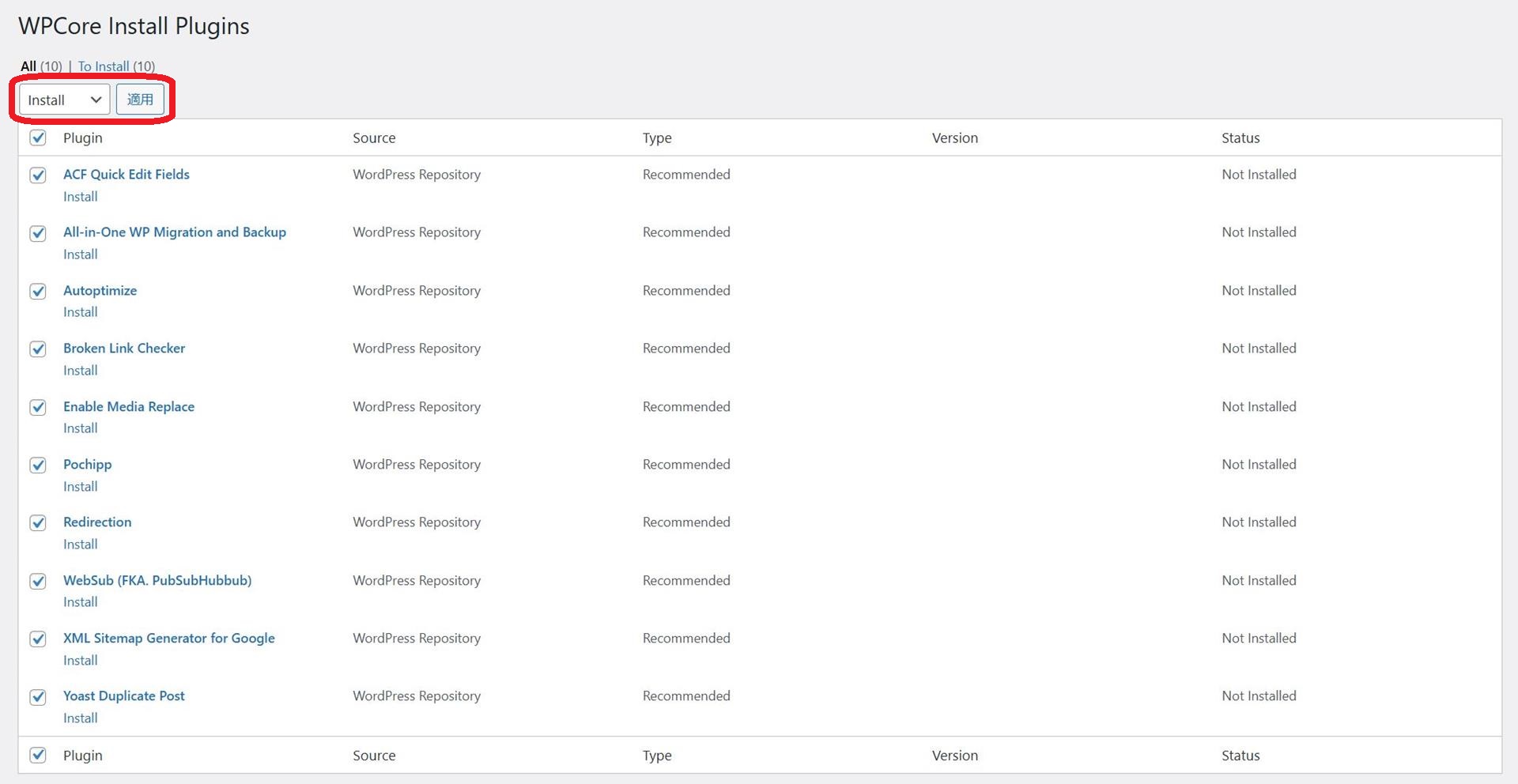Viewport: 1518px width, 784px height.
Task: Click Install under Broken Link Checker
Action: click(x=81, y=371)
